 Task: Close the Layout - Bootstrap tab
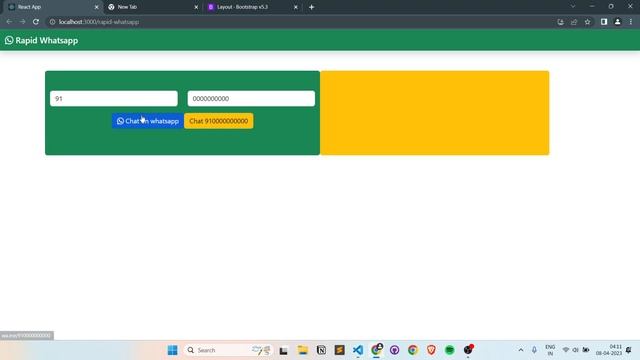[x=296, y=7]
